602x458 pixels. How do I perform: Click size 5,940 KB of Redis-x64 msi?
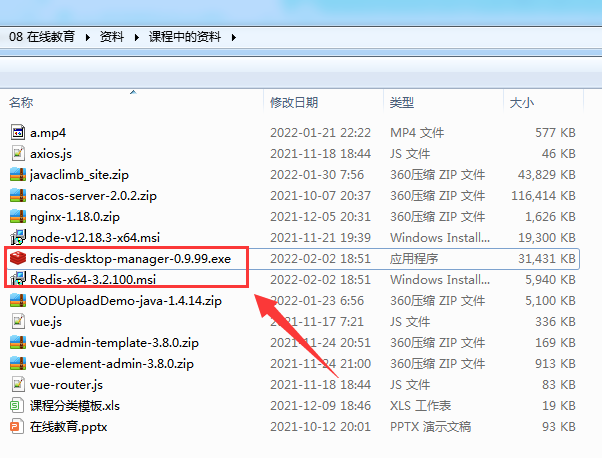551,279
